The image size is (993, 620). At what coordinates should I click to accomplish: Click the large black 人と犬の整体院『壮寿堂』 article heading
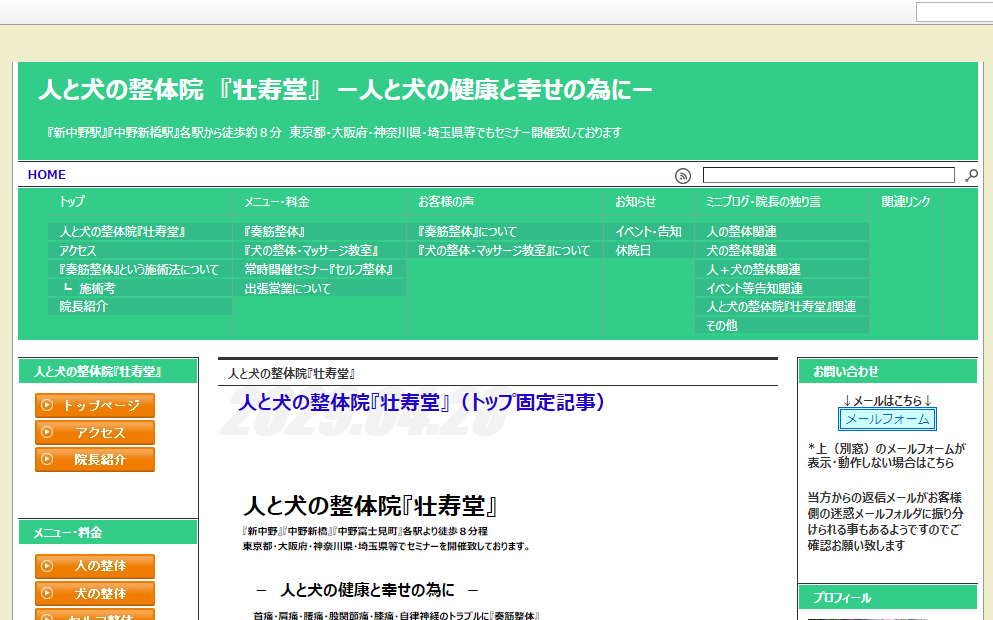click(x=370, y=507)
